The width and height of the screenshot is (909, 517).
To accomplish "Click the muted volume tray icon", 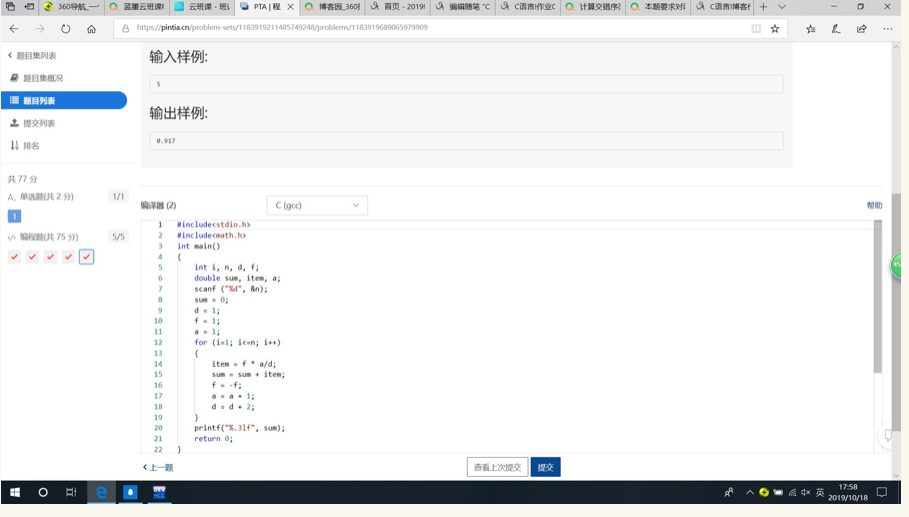I will coord(806,492).
